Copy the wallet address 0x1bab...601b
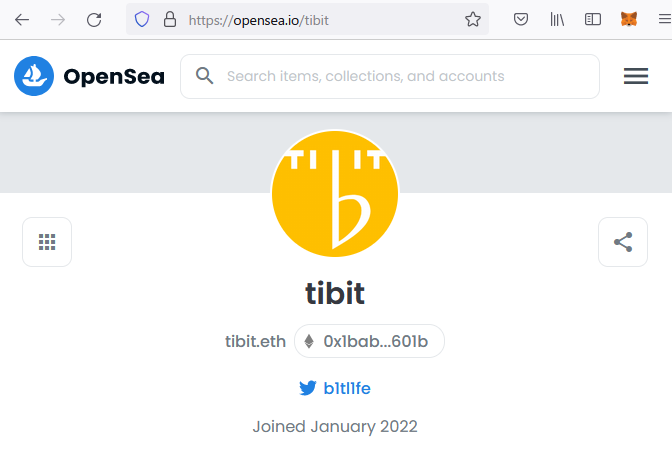The height and width of the screenshot is (451, 672). point(369,341)
